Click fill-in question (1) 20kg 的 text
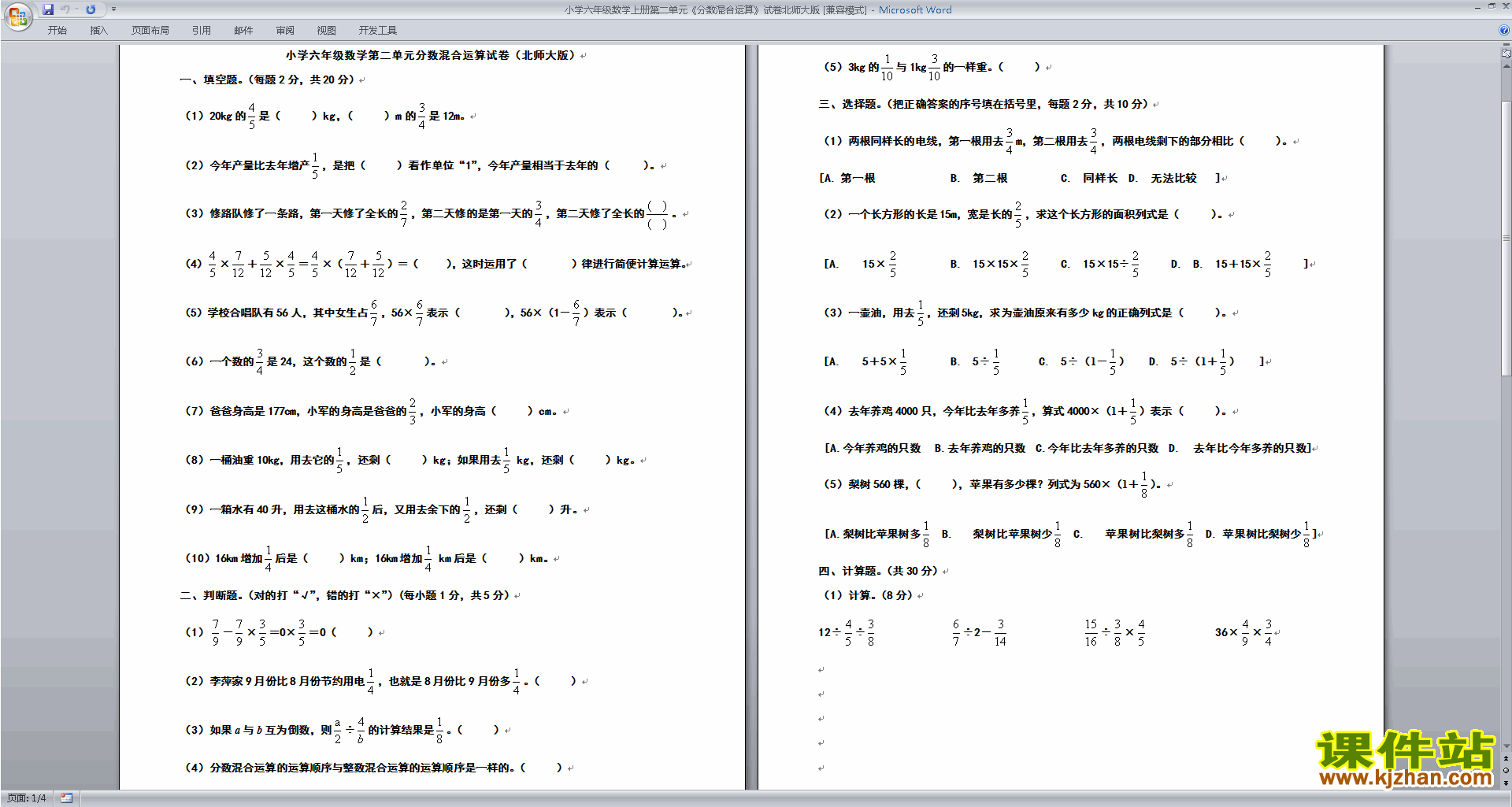Screen dimensions: 1512x807 [x=325, y=116]
